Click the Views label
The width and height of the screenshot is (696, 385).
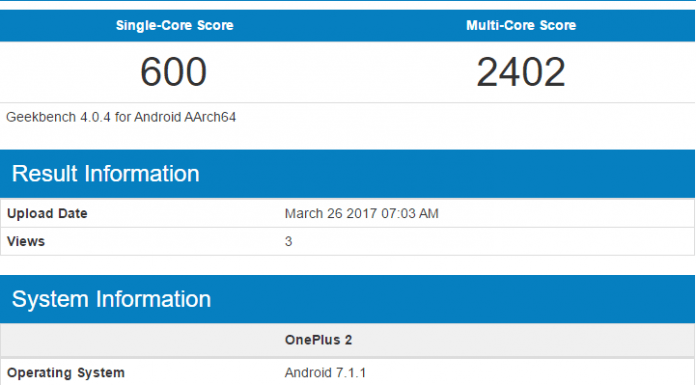26,242
